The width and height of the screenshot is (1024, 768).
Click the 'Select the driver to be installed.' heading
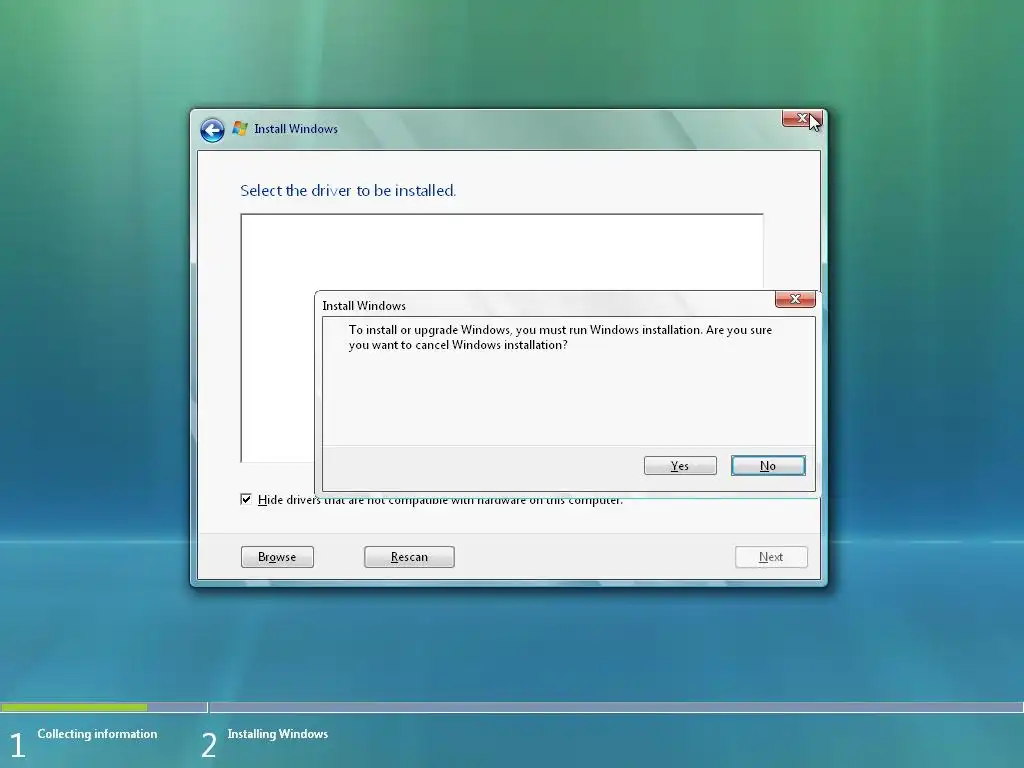pyautogui.click(x=348, y=191)
